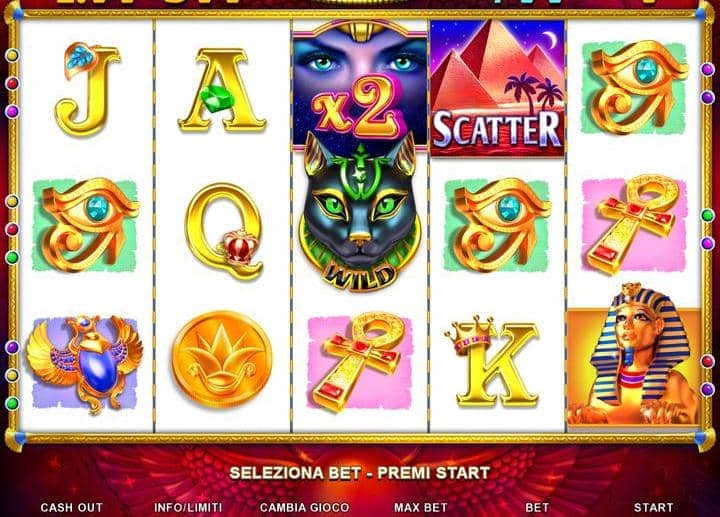Select the pyramid SCATTER symbol

497,88
